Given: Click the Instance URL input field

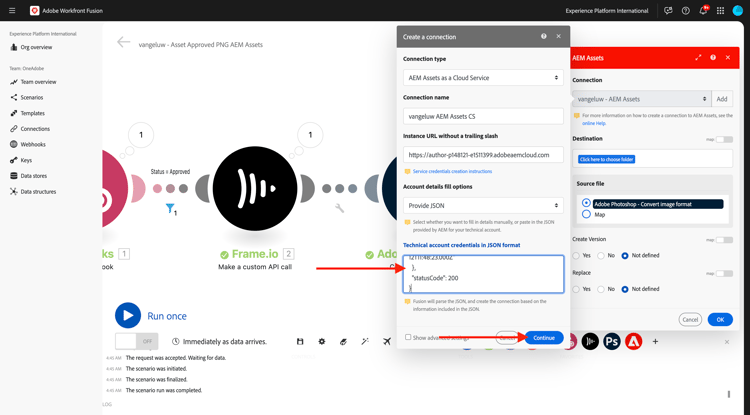Looking at the screenshot, I should pos(483,155).
